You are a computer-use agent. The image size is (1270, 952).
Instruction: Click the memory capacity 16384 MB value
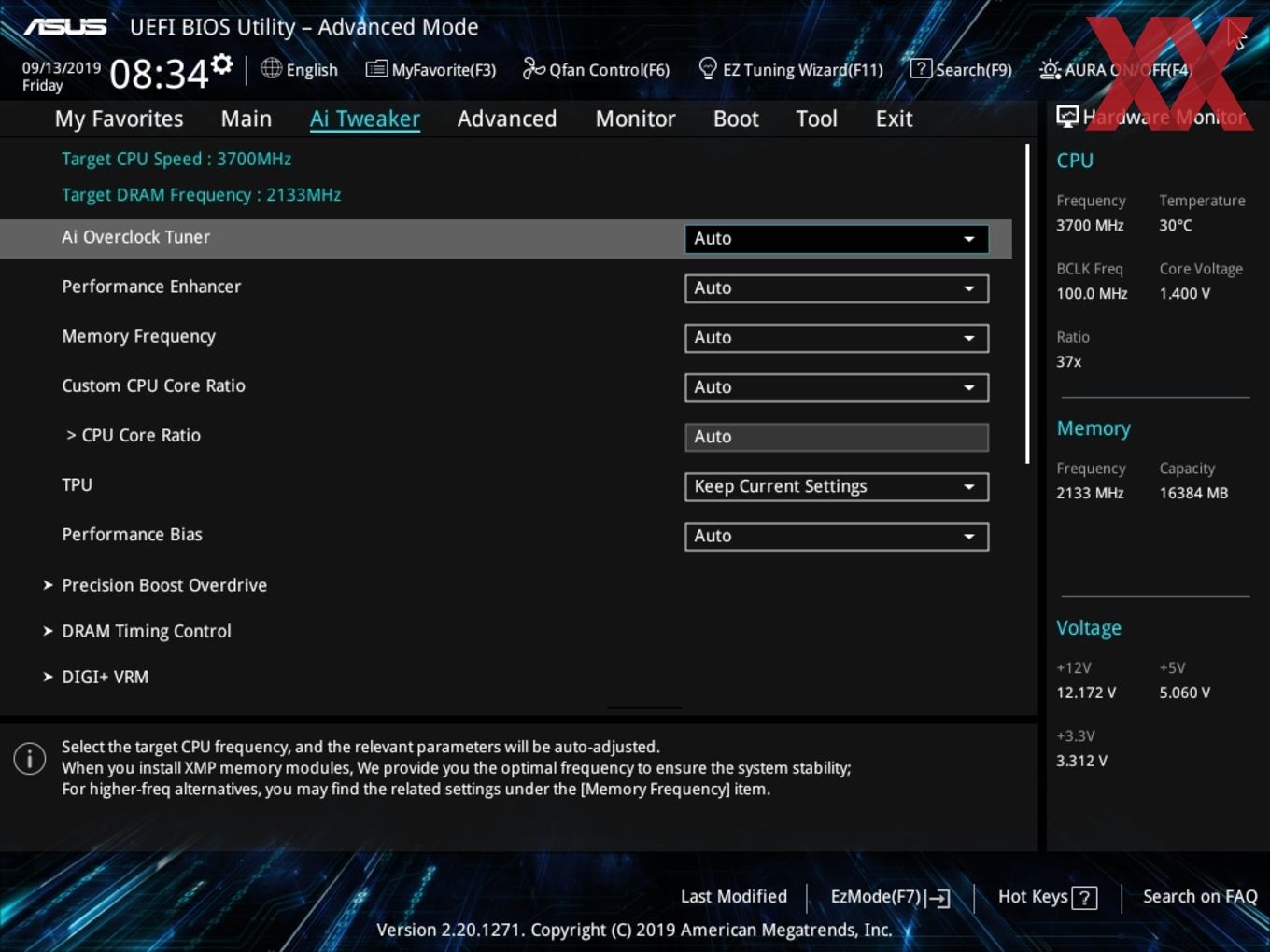(x=1193, y=493)
